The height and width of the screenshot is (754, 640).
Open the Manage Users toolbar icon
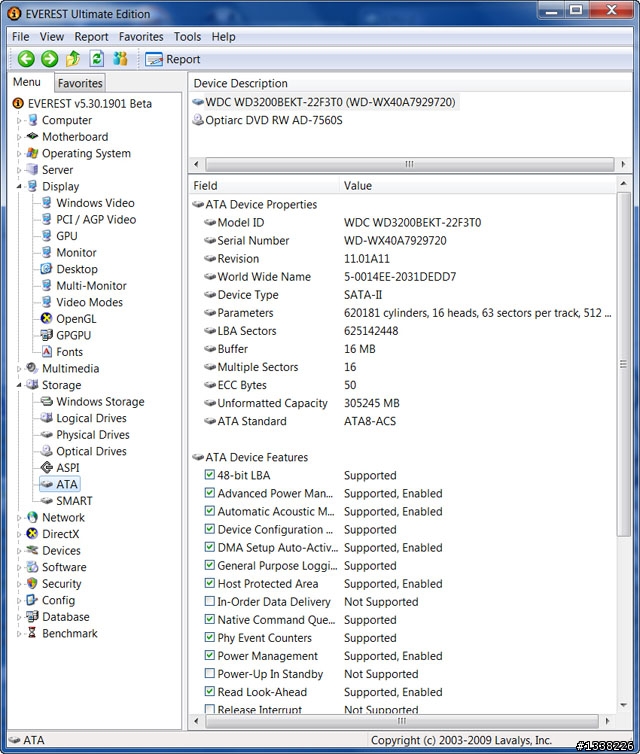click(120, 59)
